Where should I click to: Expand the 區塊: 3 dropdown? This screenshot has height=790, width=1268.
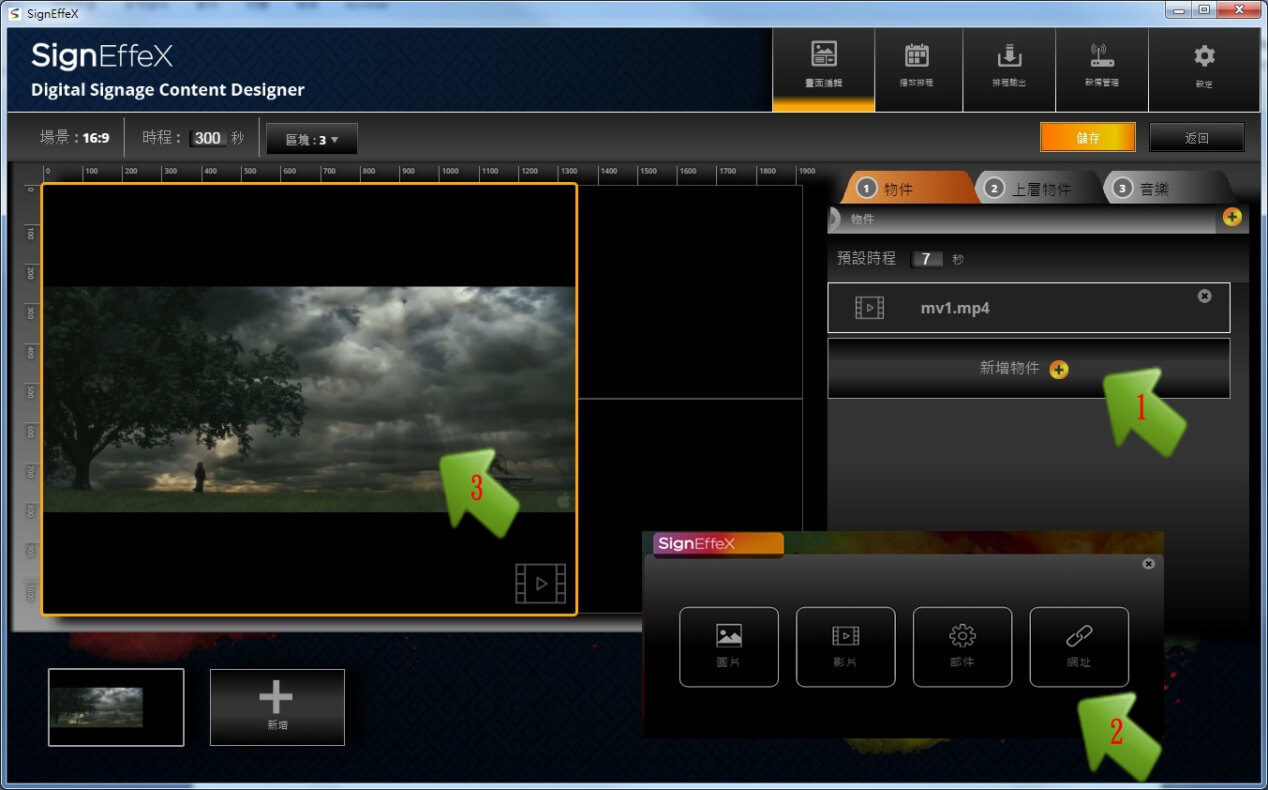pos(311,139)
